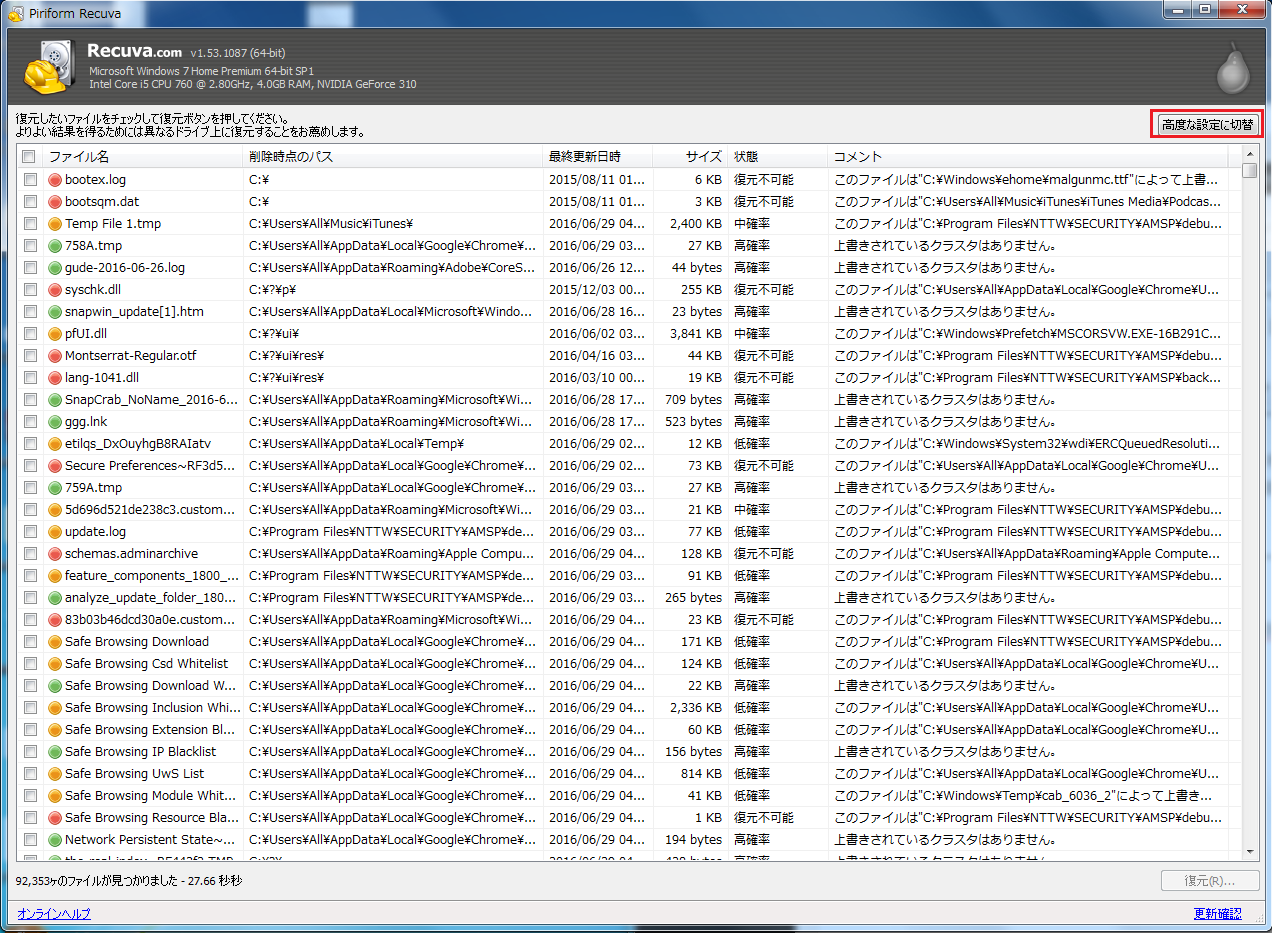Select the row SnapCrab_NoName_2016-6...
1272x933 pixels.
pyautogui.click(x=621, y=400)
